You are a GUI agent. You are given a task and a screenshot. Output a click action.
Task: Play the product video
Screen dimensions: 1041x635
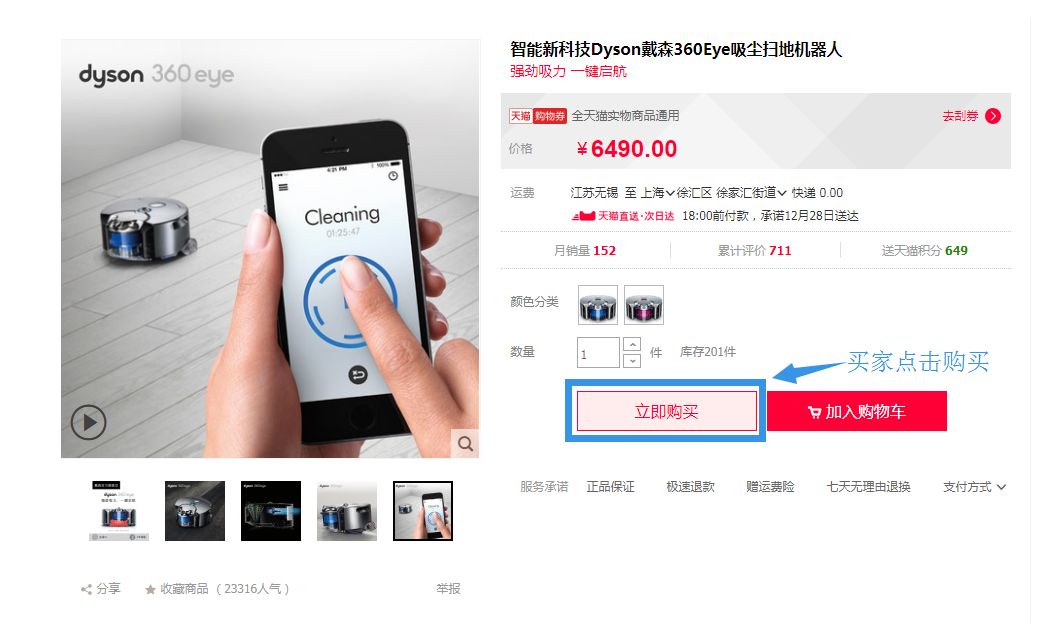[x=89, y=422]
